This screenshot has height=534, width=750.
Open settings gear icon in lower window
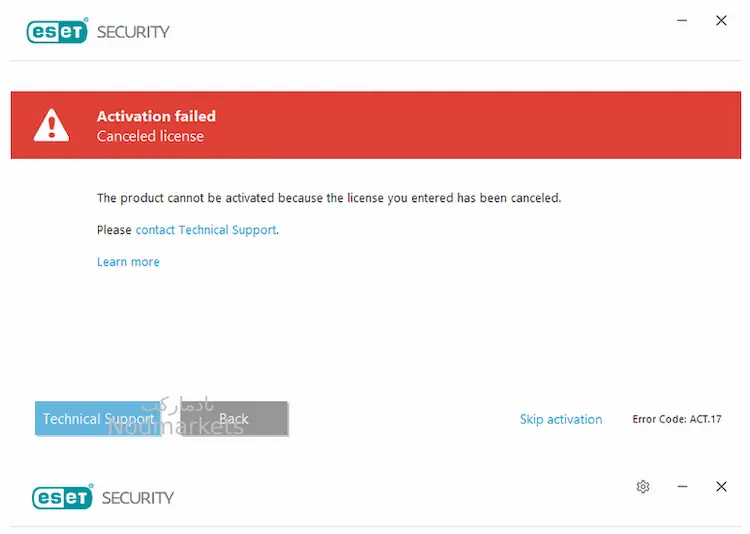pos(643,487)
